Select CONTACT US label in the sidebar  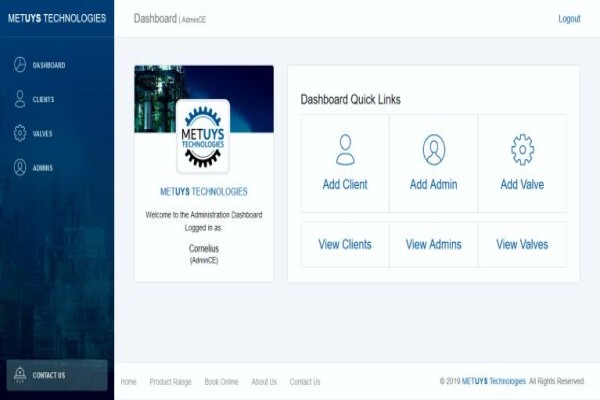point(49,375)
